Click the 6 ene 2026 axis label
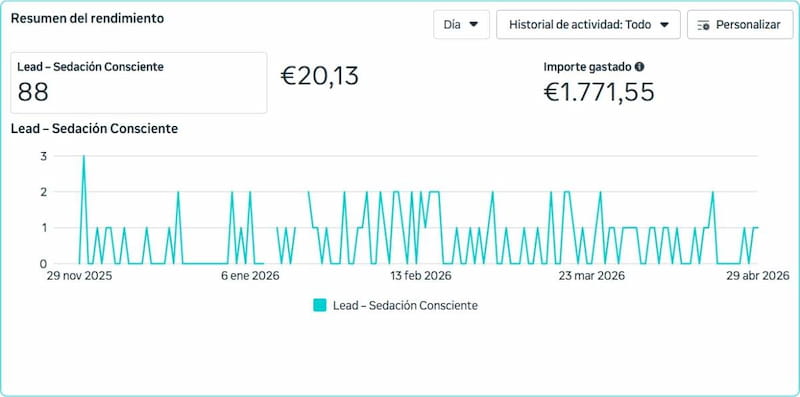The width and height of the screenshot is (800, 397). coord(250,276)
